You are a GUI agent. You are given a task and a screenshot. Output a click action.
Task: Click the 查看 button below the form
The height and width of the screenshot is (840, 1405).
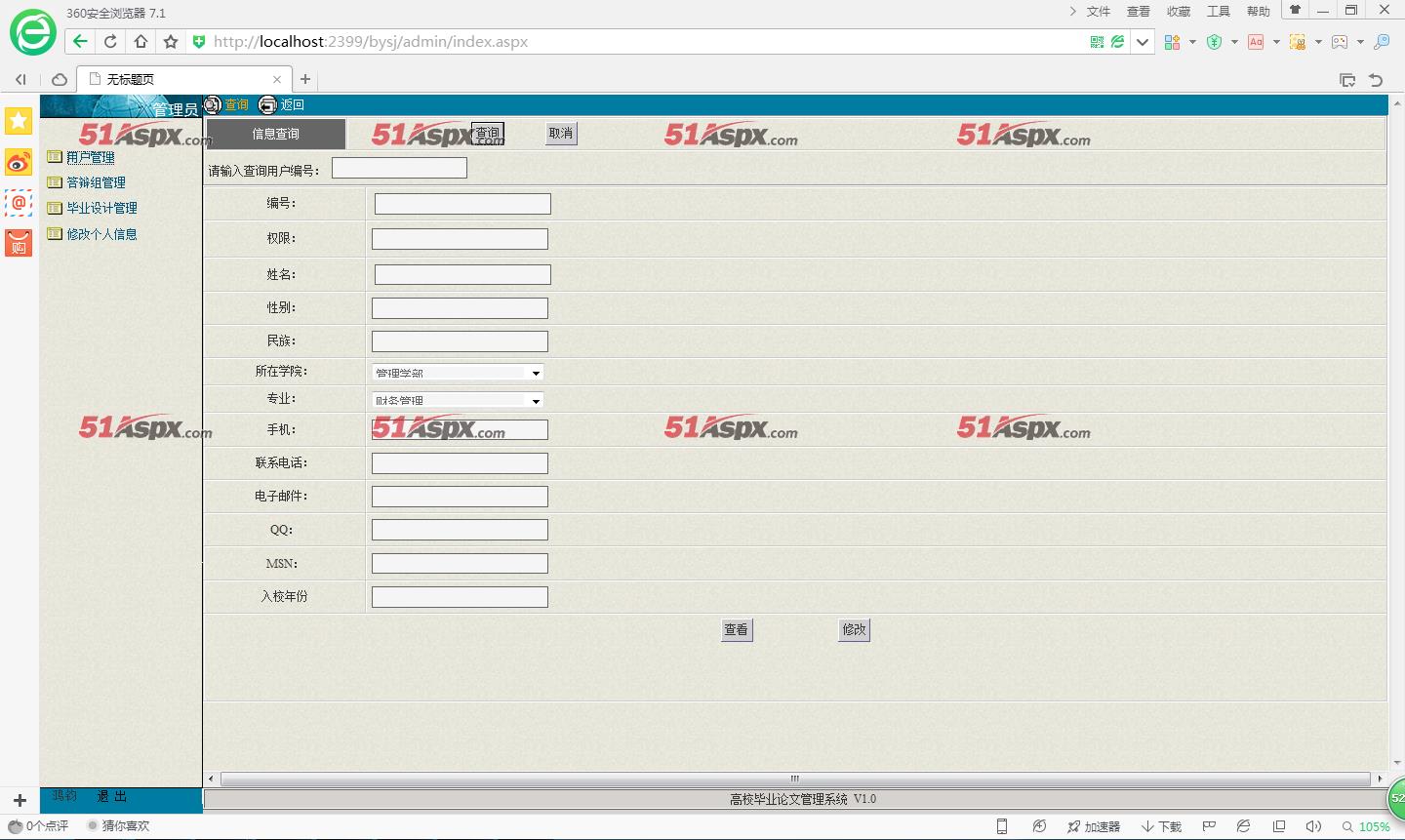tap(737, 630)
